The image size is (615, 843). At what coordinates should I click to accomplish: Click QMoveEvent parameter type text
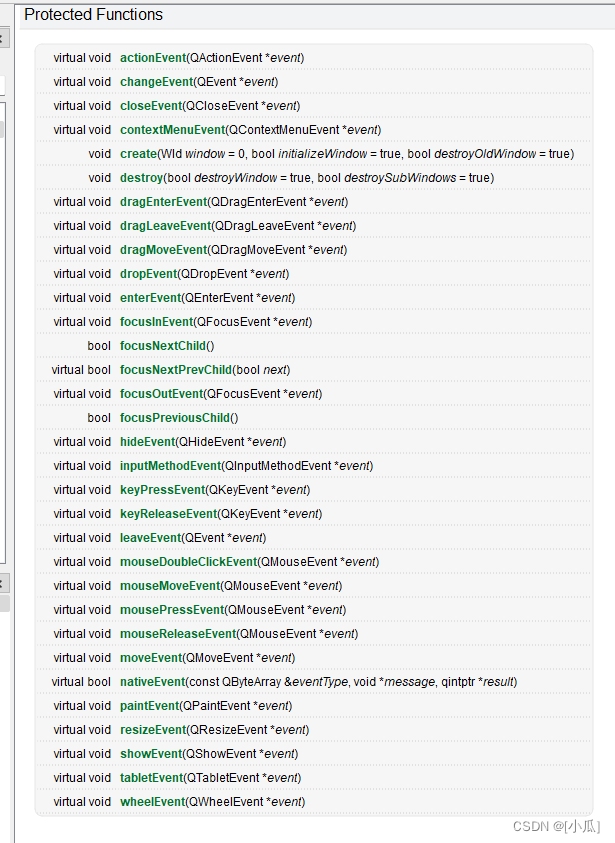[220, 658]
